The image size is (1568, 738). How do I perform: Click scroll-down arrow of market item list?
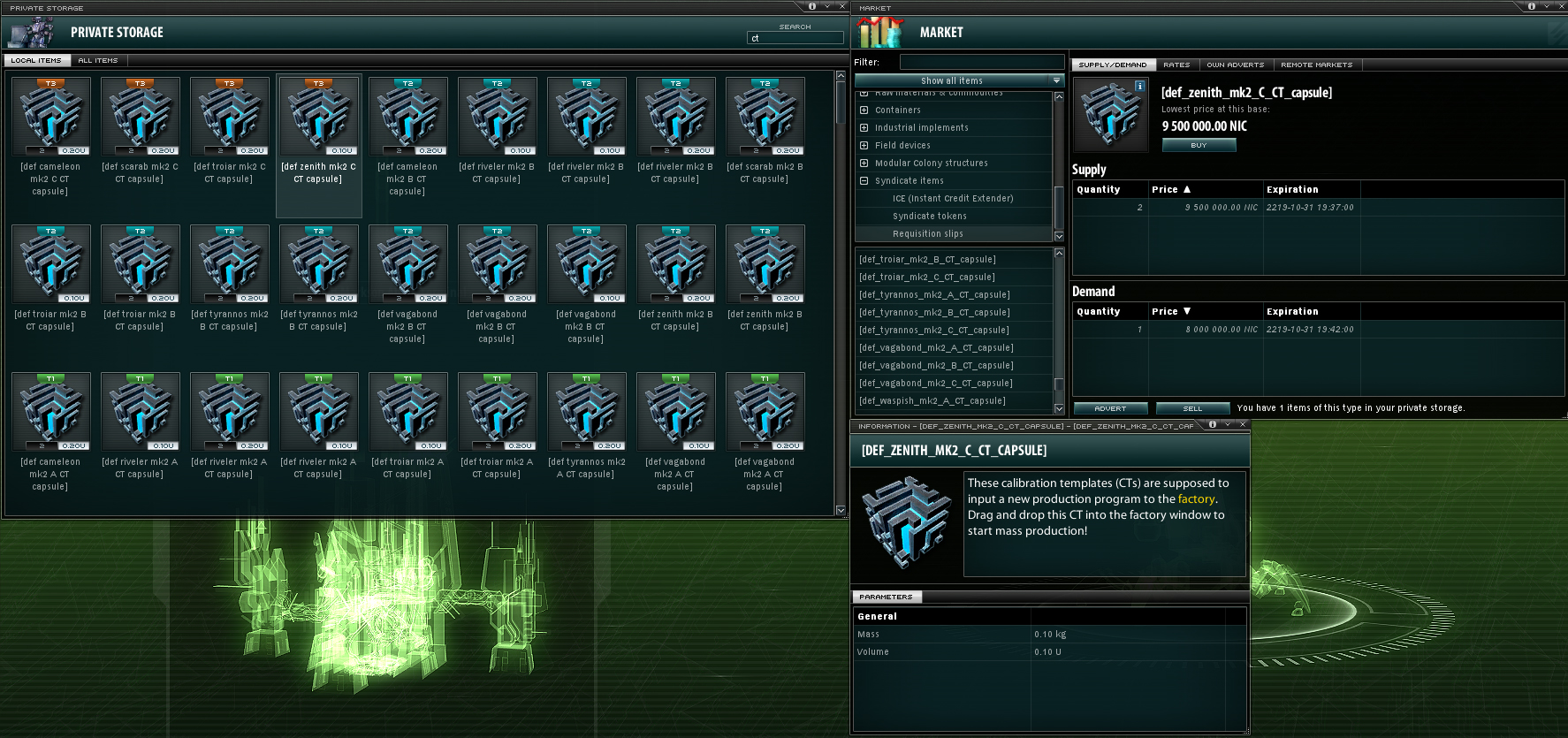pyautogui.click(x=1059, y=408)
